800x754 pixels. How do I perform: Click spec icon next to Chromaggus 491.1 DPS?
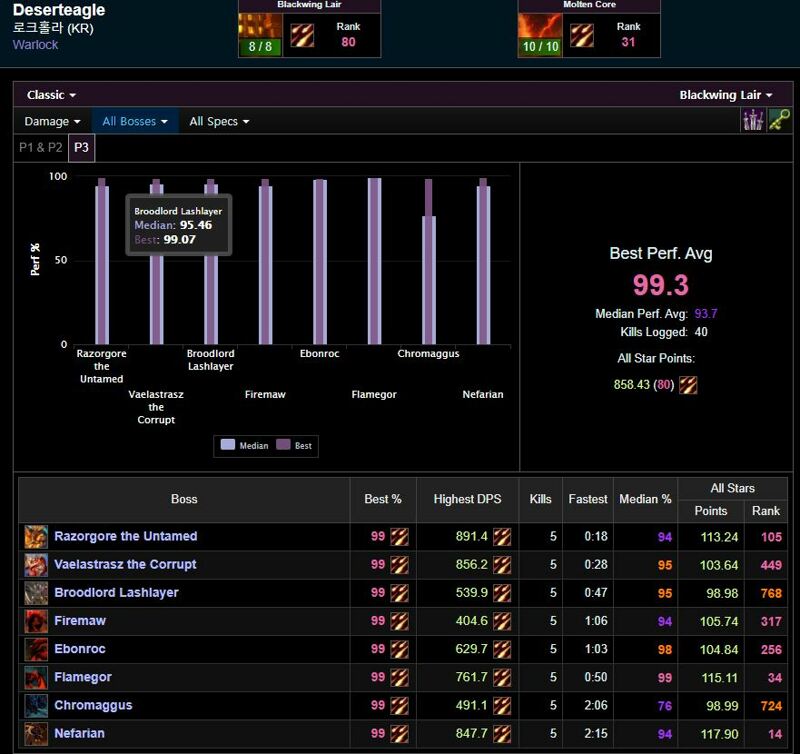point(502,706)
